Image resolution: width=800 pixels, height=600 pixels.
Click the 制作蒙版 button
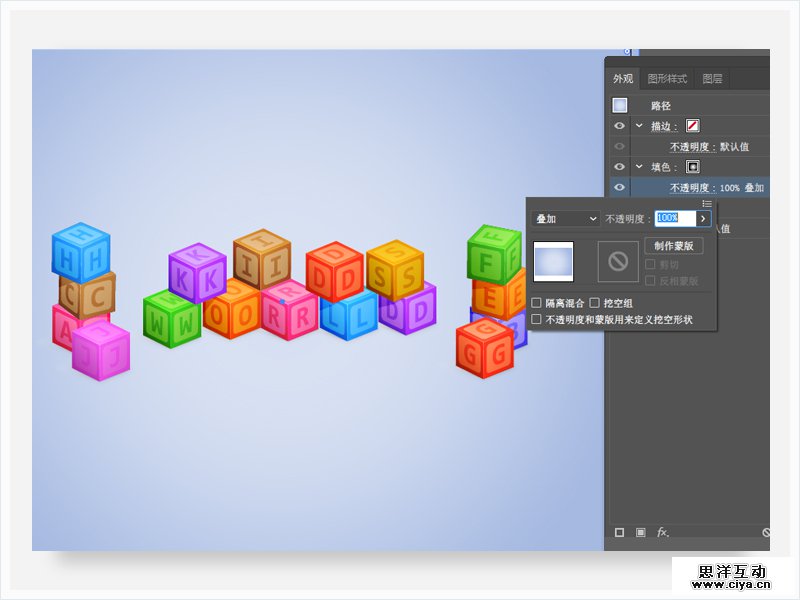[674, 246]
